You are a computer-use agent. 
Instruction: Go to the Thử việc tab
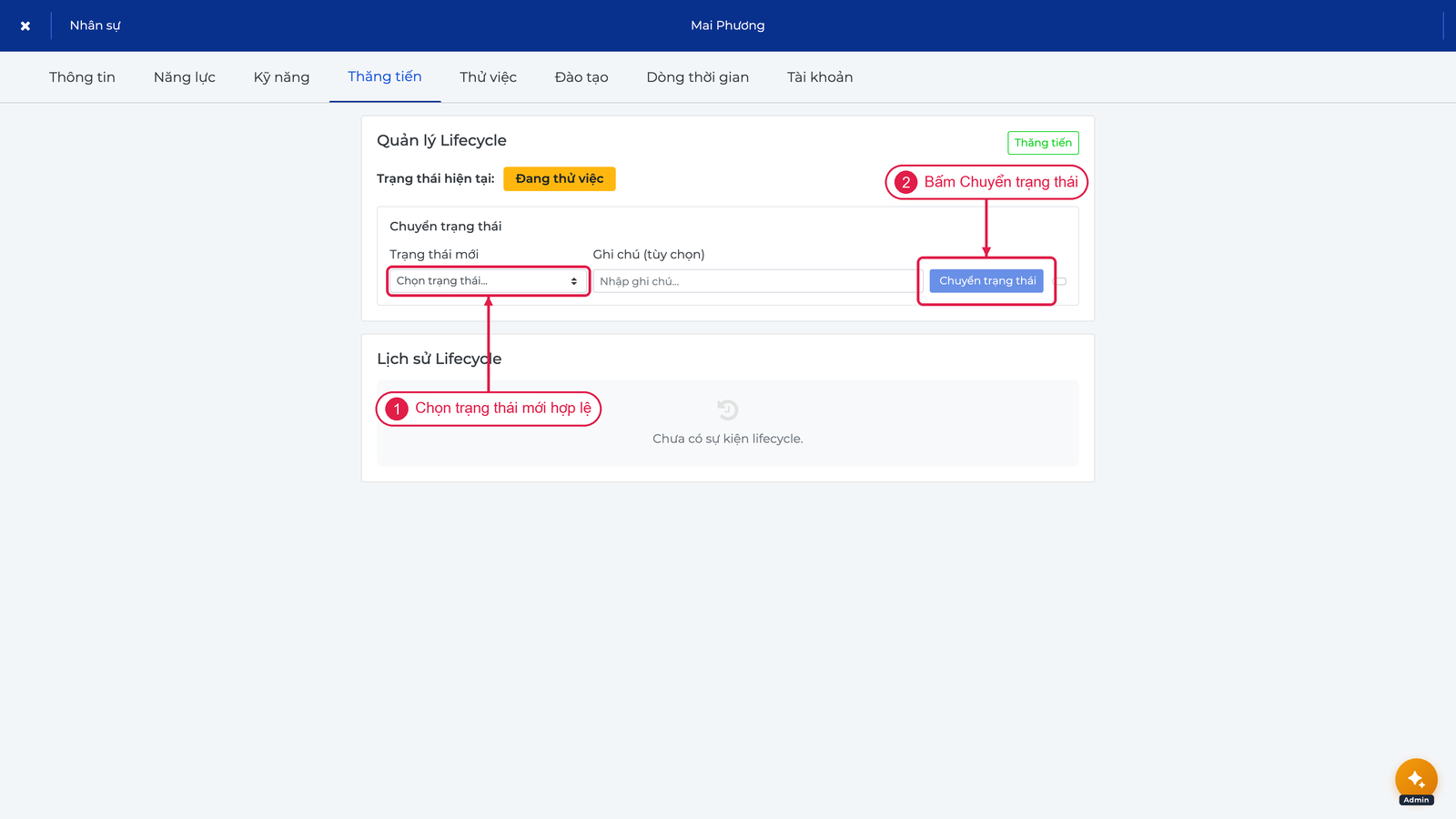[488, 77]
